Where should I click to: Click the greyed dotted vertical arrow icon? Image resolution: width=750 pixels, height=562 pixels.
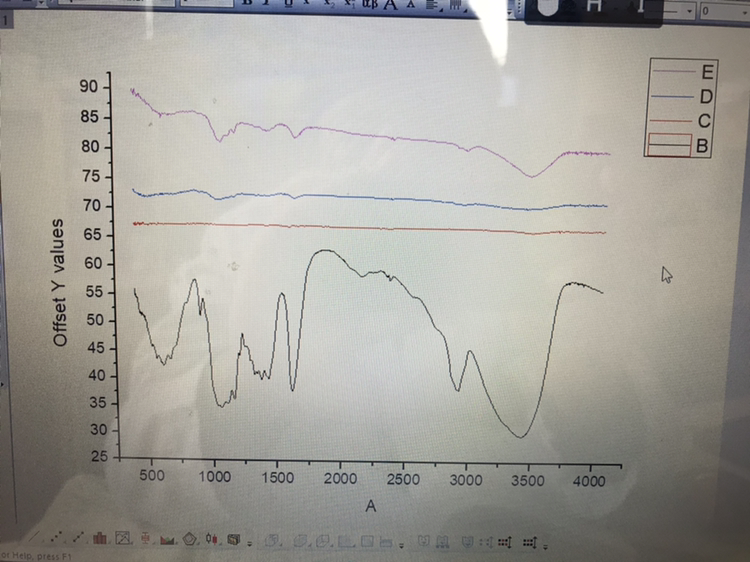click(486, 542)
